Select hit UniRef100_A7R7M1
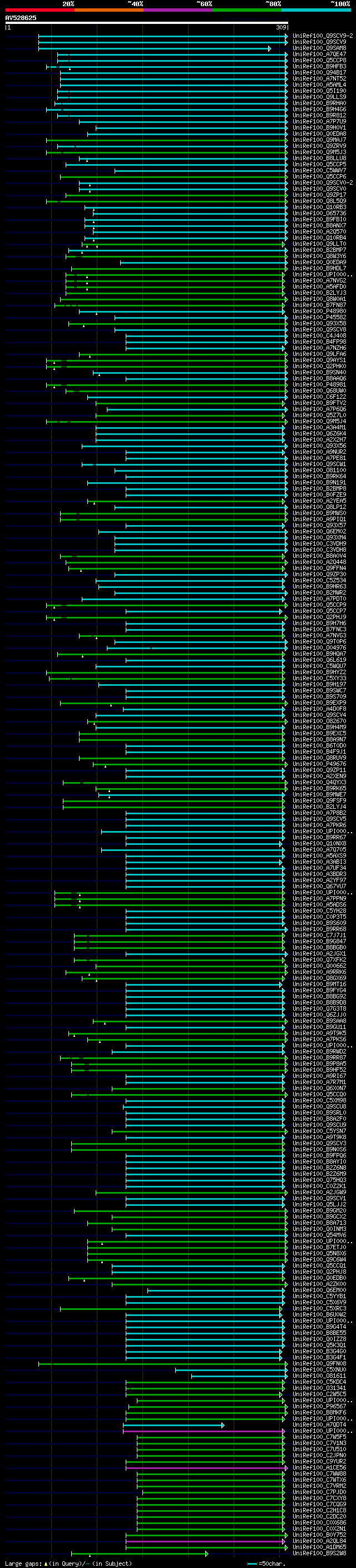 pyautogui.click(x=319, y=1082)
